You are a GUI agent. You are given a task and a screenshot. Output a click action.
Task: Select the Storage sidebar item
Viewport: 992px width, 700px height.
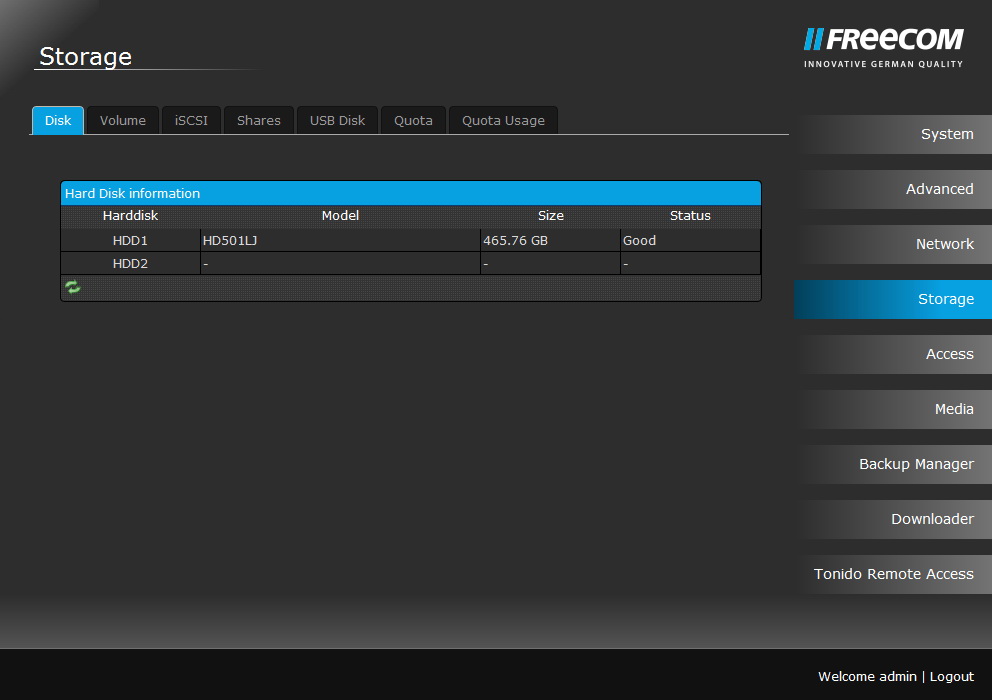893,299
